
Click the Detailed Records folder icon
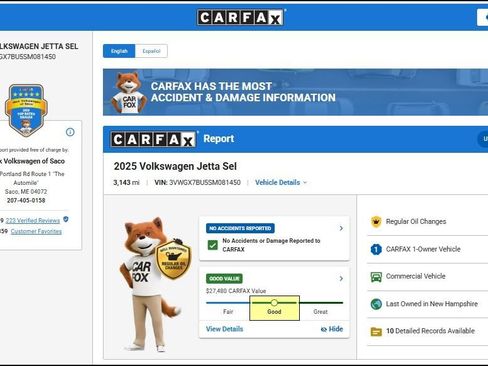(x=376, y=331)
